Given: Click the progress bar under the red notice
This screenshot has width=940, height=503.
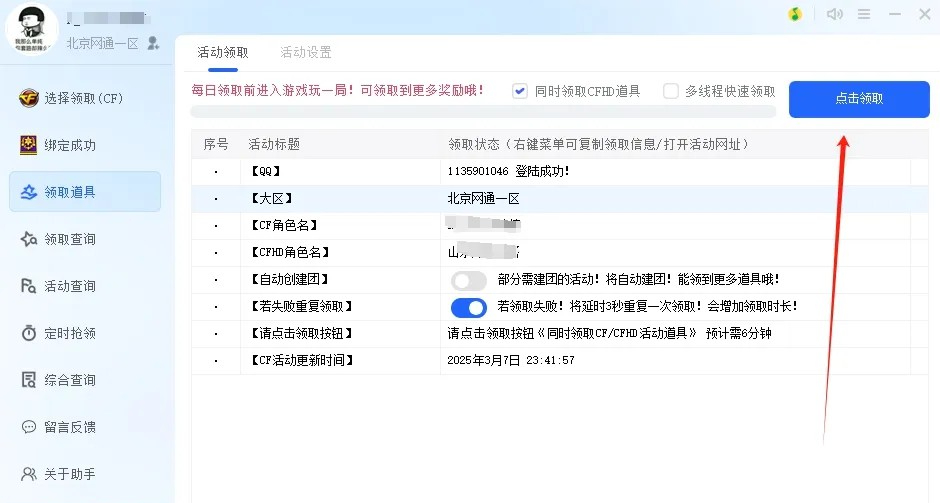Looking at the screenshot, I should coord(483,112).
